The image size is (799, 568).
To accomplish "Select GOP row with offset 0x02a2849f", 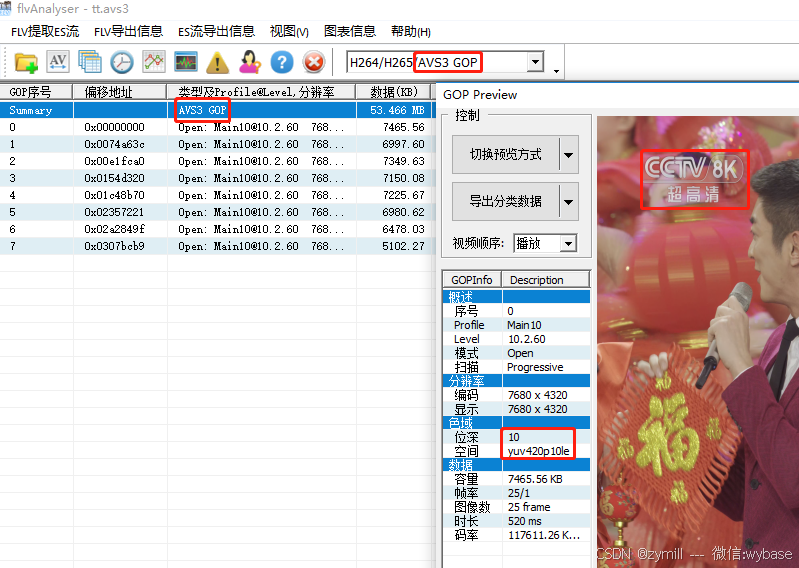I will 217,229.
